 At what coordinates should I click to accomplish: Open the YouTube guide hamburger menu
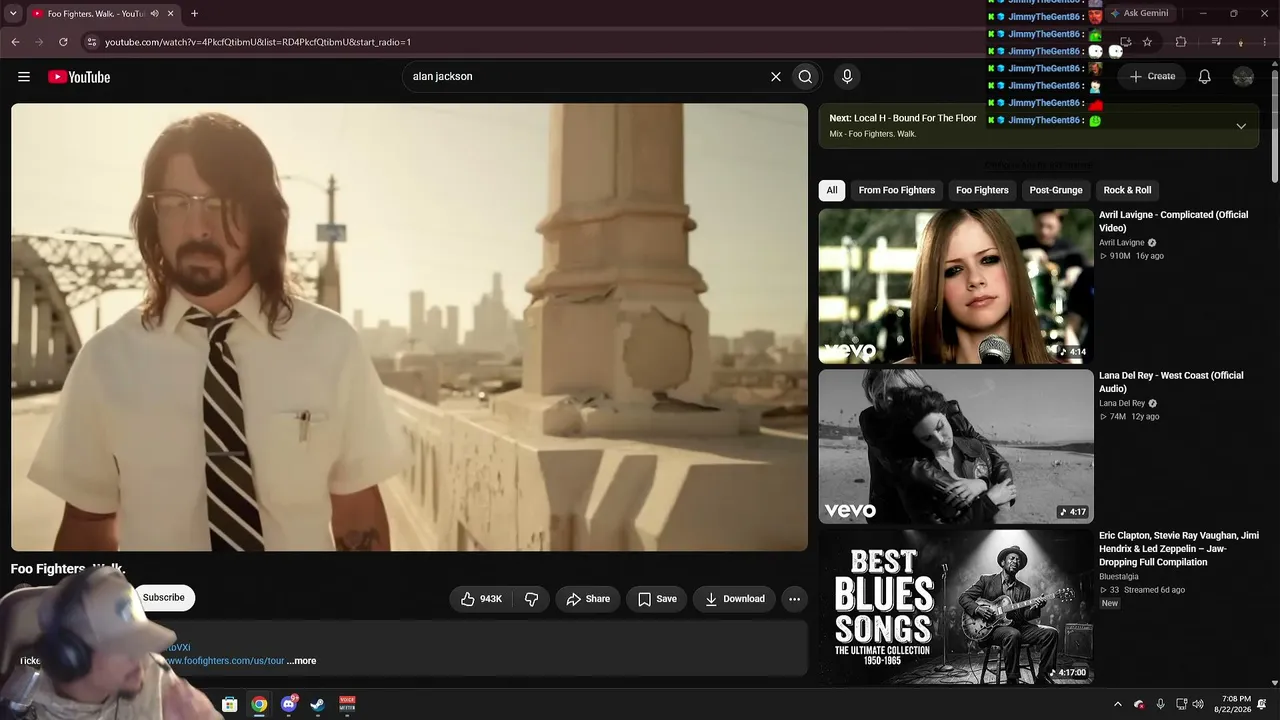24,77
